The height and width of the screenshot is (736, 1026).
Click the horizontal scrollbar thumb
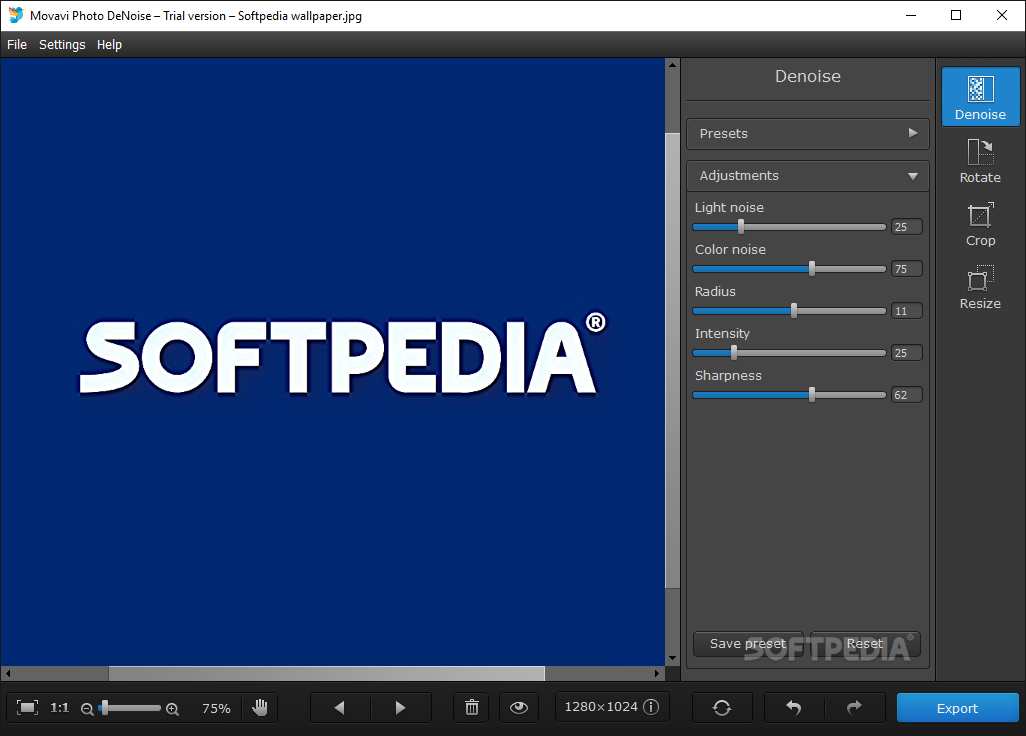pos(327,673)
